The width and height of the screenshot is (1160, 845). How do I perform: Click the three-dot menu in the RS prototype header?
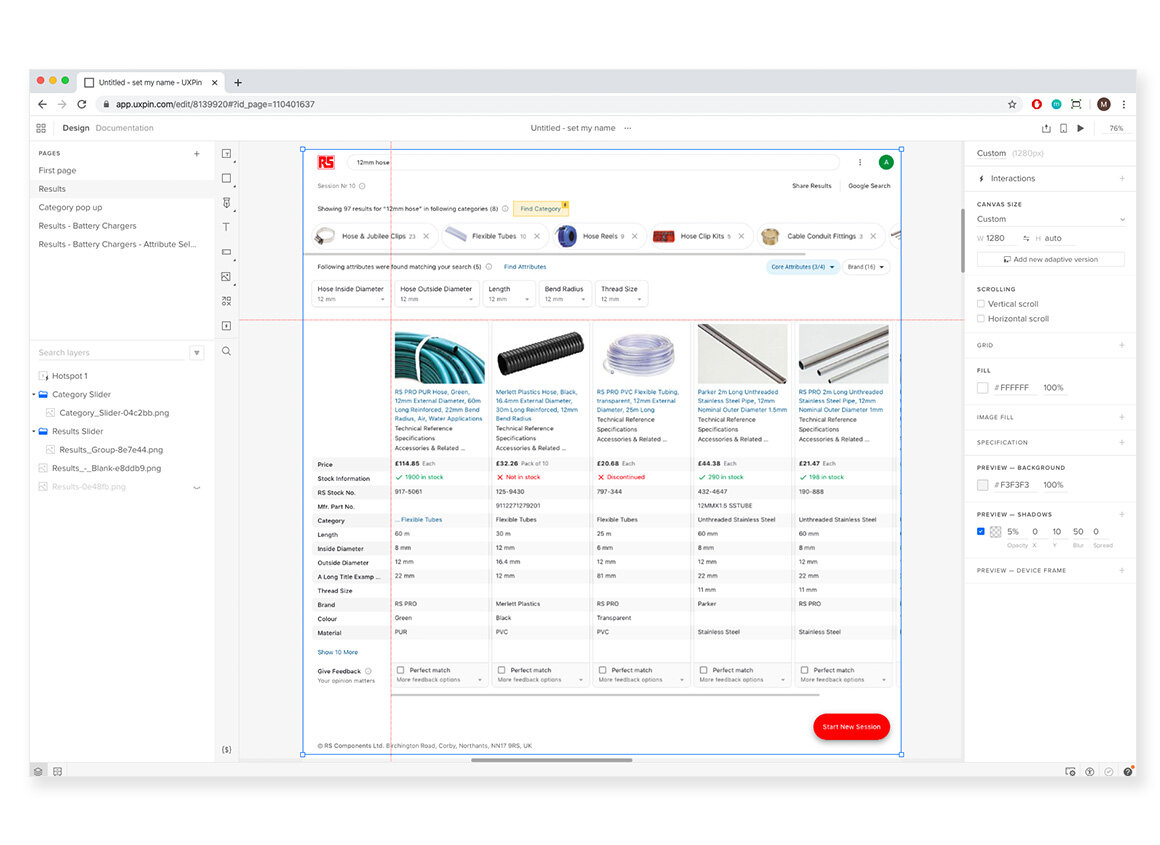pyautogui.click(x=860, y=162)
